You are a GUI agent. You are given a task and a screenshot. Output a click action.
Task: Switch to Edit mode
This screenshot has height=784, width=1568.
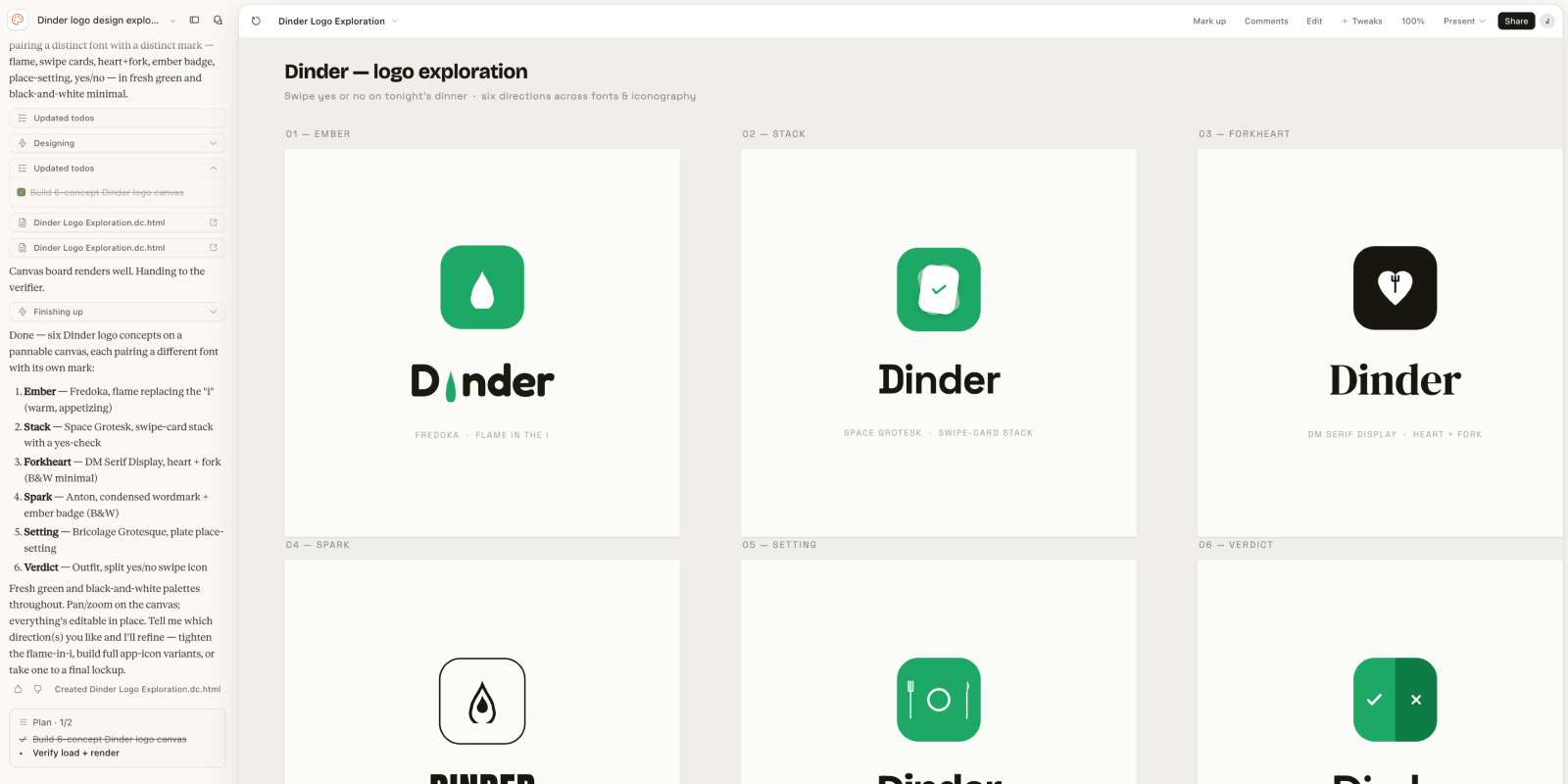1314,21
